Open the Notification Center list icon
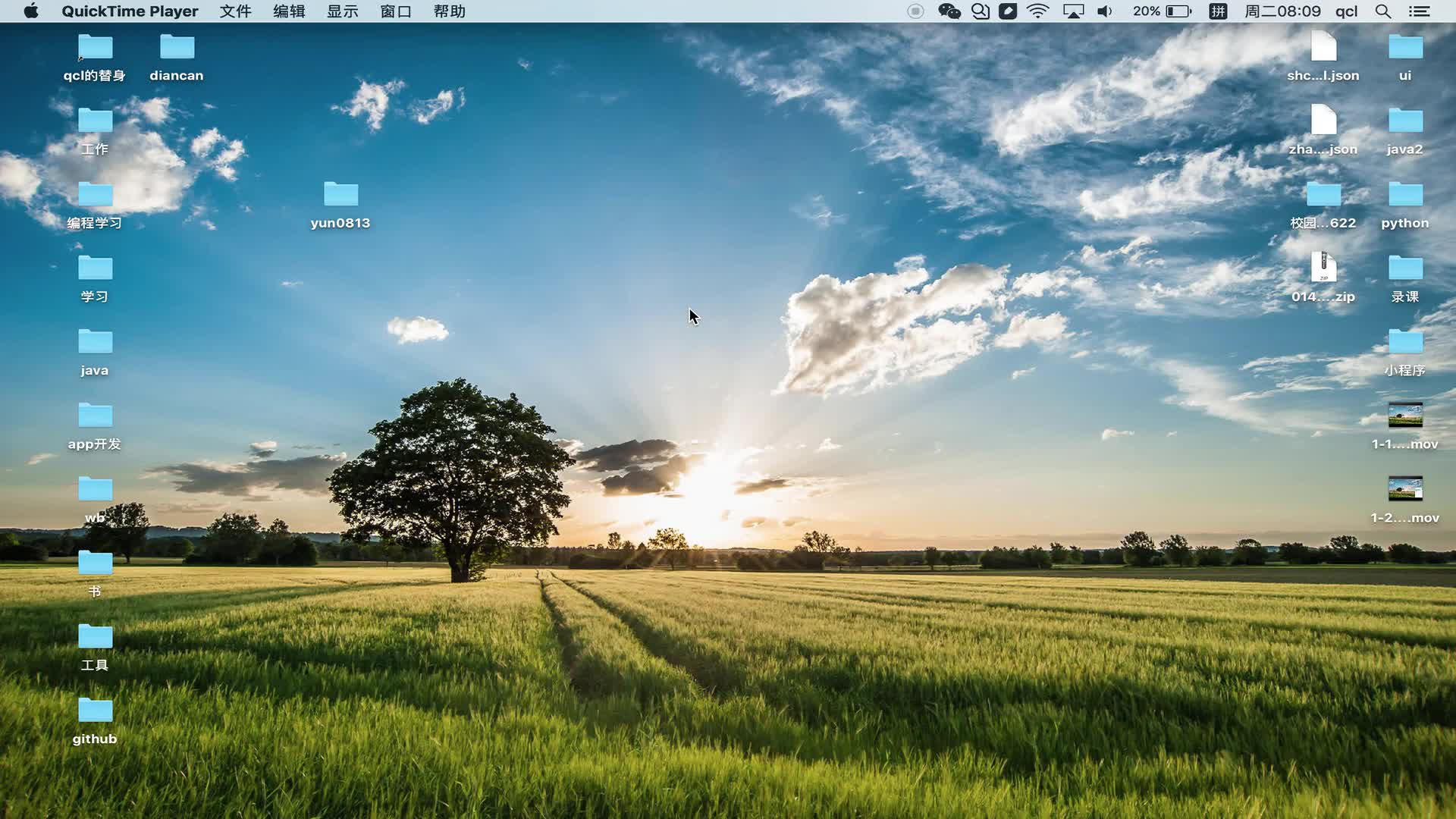The width and height of the screenshot is (1456, 819). tap(1419, 11)
